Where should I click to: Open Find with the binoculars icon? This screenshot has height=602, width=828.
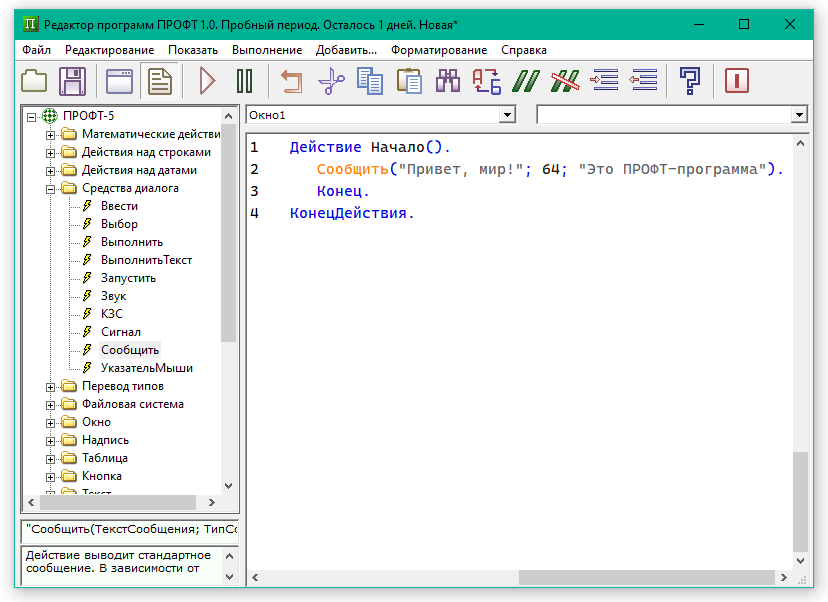click(x=448, y=81)
